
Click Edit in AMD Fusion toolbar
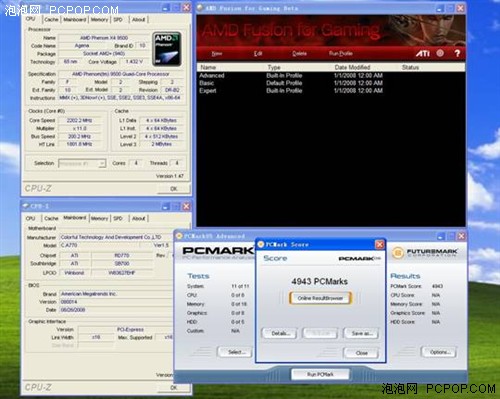click(258, 54)
